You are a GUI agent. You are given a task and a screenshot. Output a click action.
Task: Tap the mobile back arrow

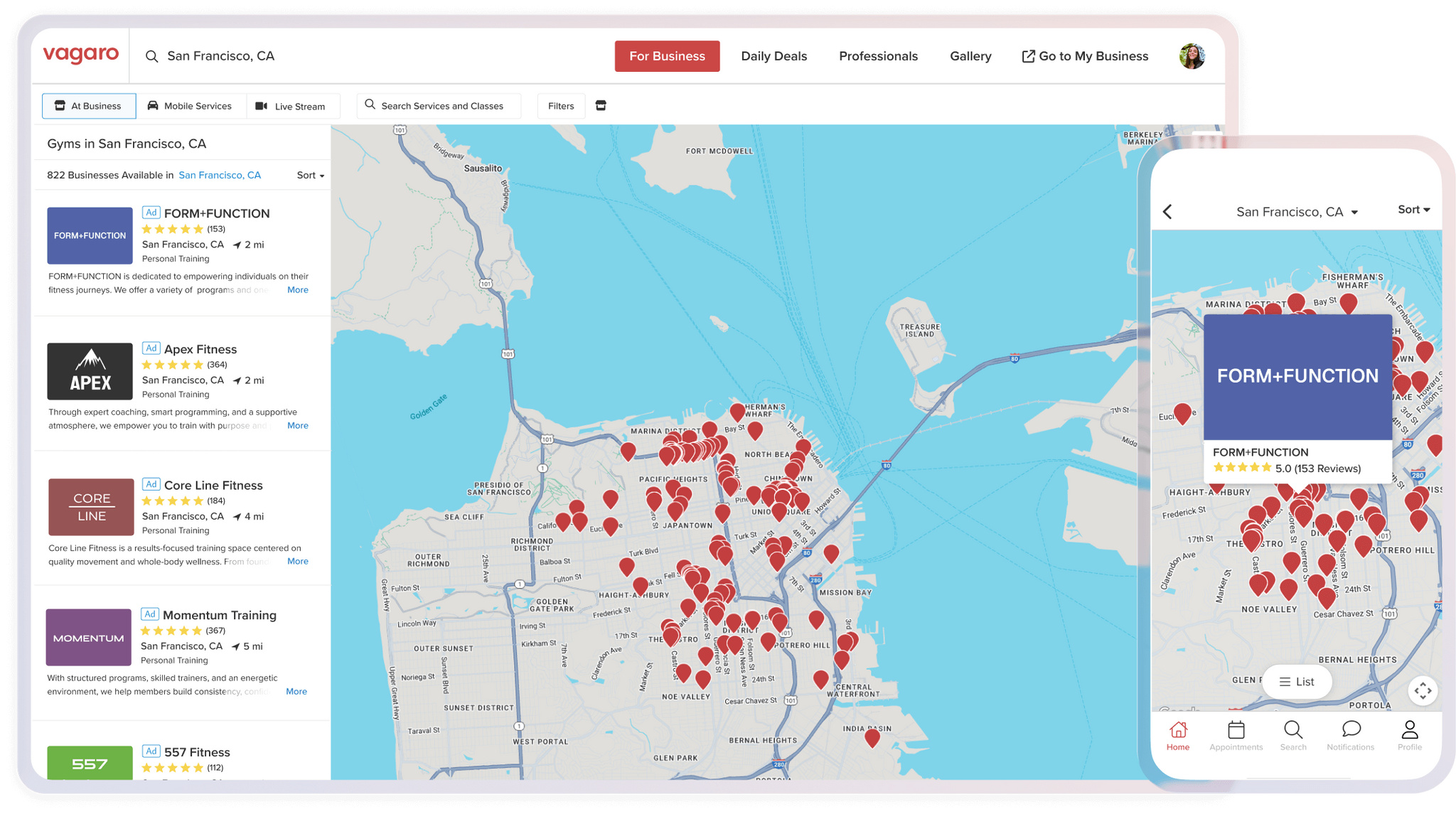(1167, 212)
